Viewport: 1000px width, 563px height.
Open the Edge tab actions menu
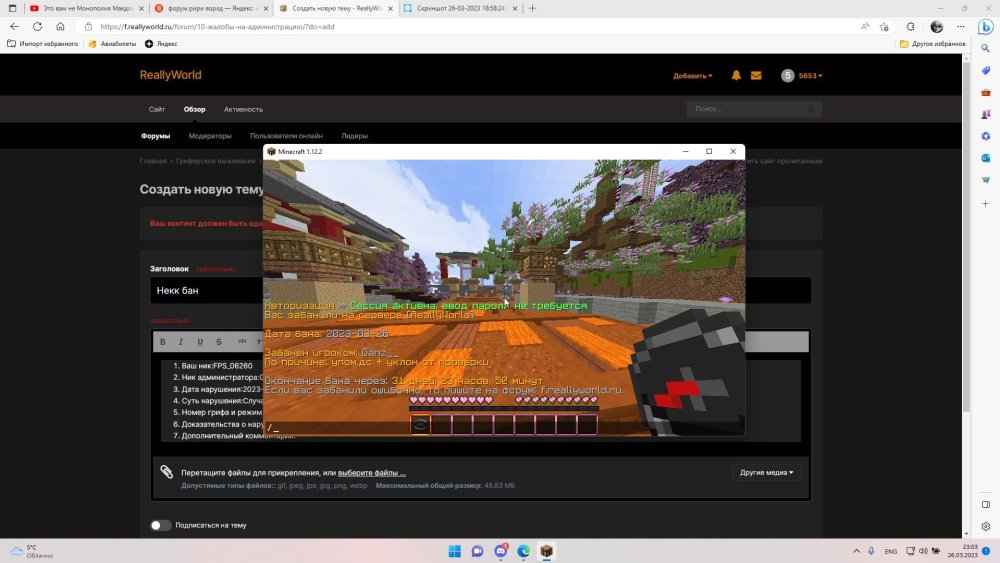click(12, 8)
